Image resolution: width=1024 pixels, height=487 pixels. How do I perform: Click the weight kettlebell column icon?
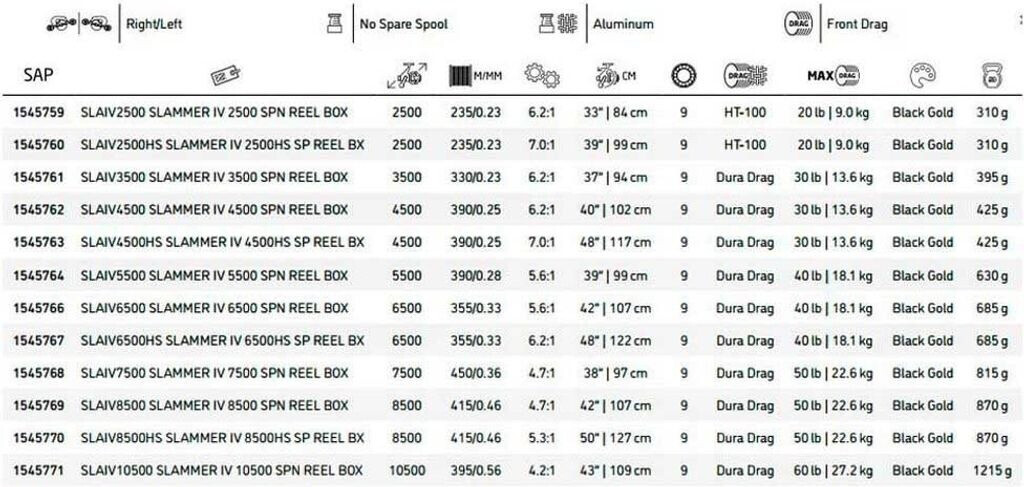click(992, 76)
